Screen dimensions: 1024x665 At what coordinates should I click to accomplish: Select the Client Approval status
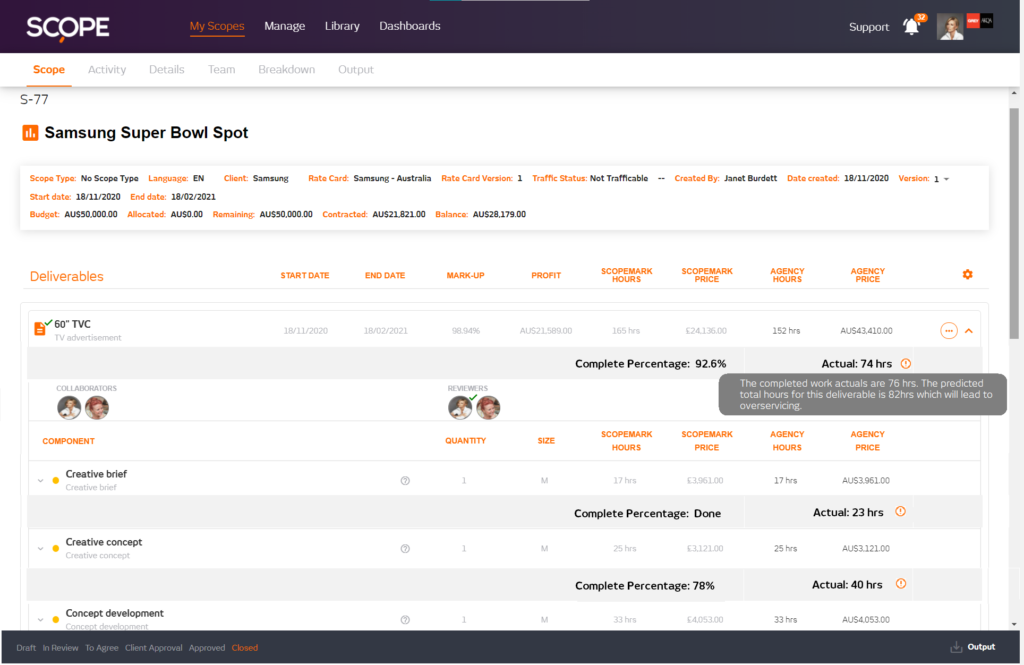pyautogui.click(x=153, y=648)
